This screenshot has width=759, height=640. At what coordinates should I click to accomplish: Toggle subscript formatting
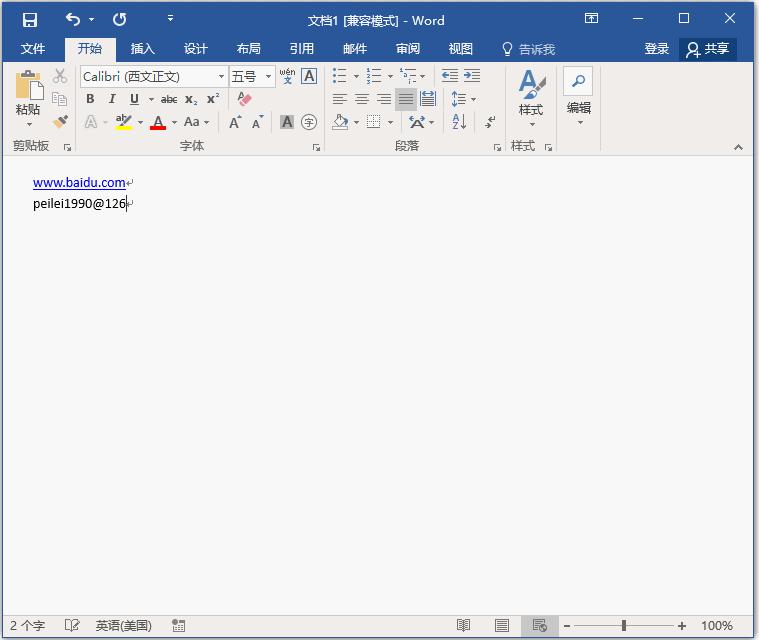pos(191,99)
